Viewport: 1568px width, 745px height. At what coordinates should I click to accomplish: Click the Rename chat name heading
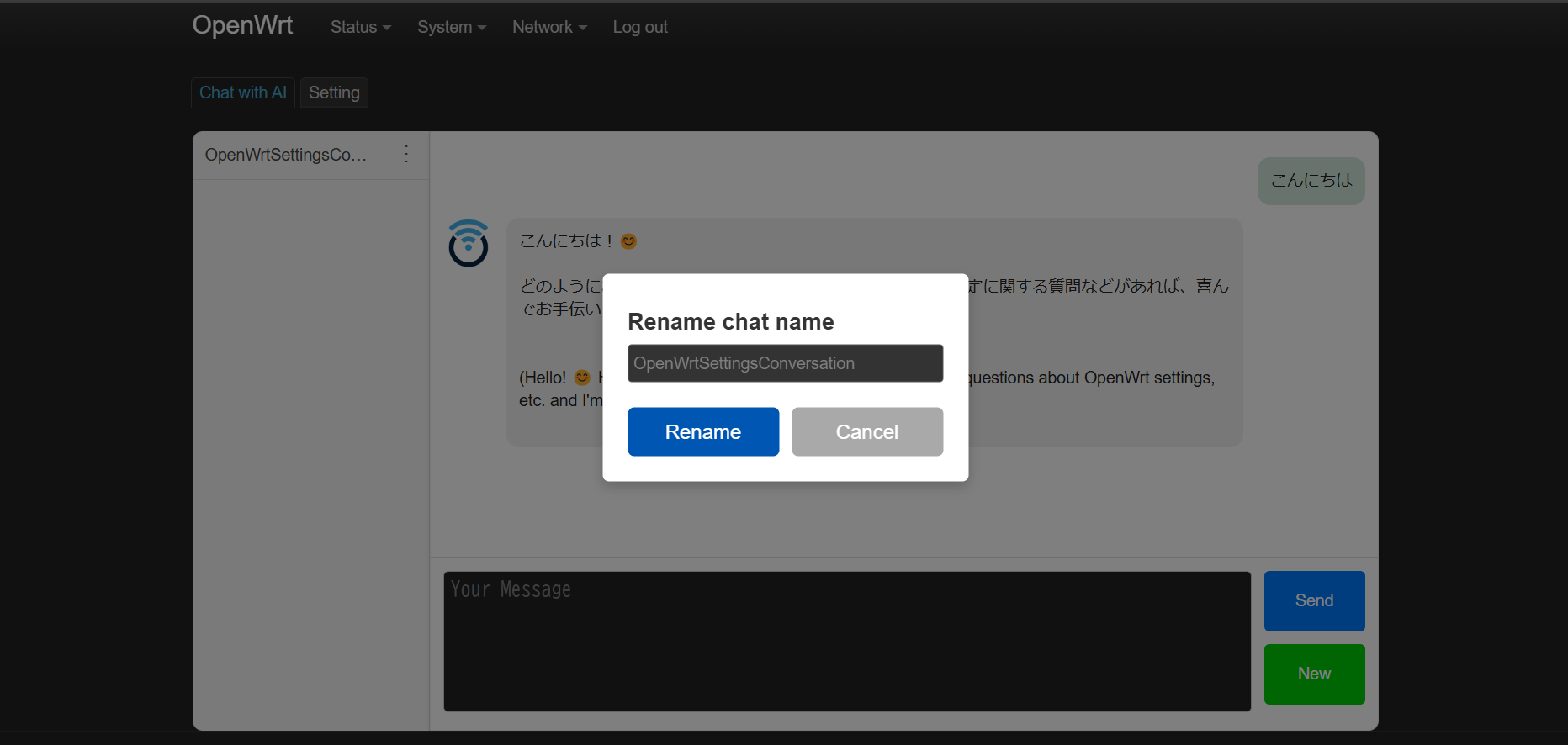[731, 321]
